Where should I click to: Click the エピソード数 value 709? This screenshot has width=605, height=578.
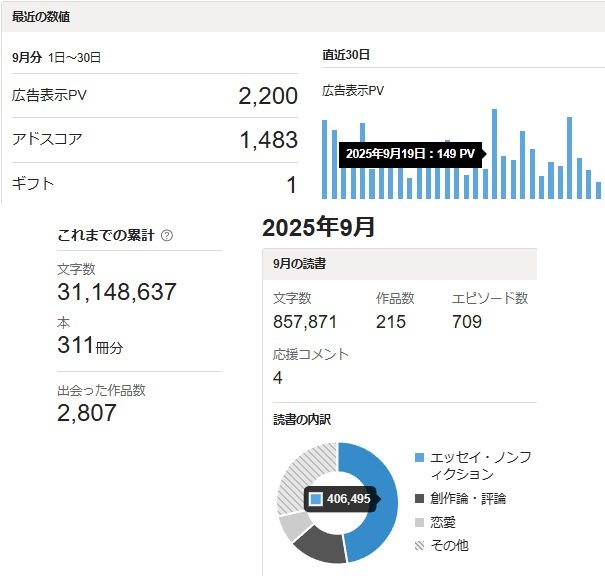[x=467, y=322]
